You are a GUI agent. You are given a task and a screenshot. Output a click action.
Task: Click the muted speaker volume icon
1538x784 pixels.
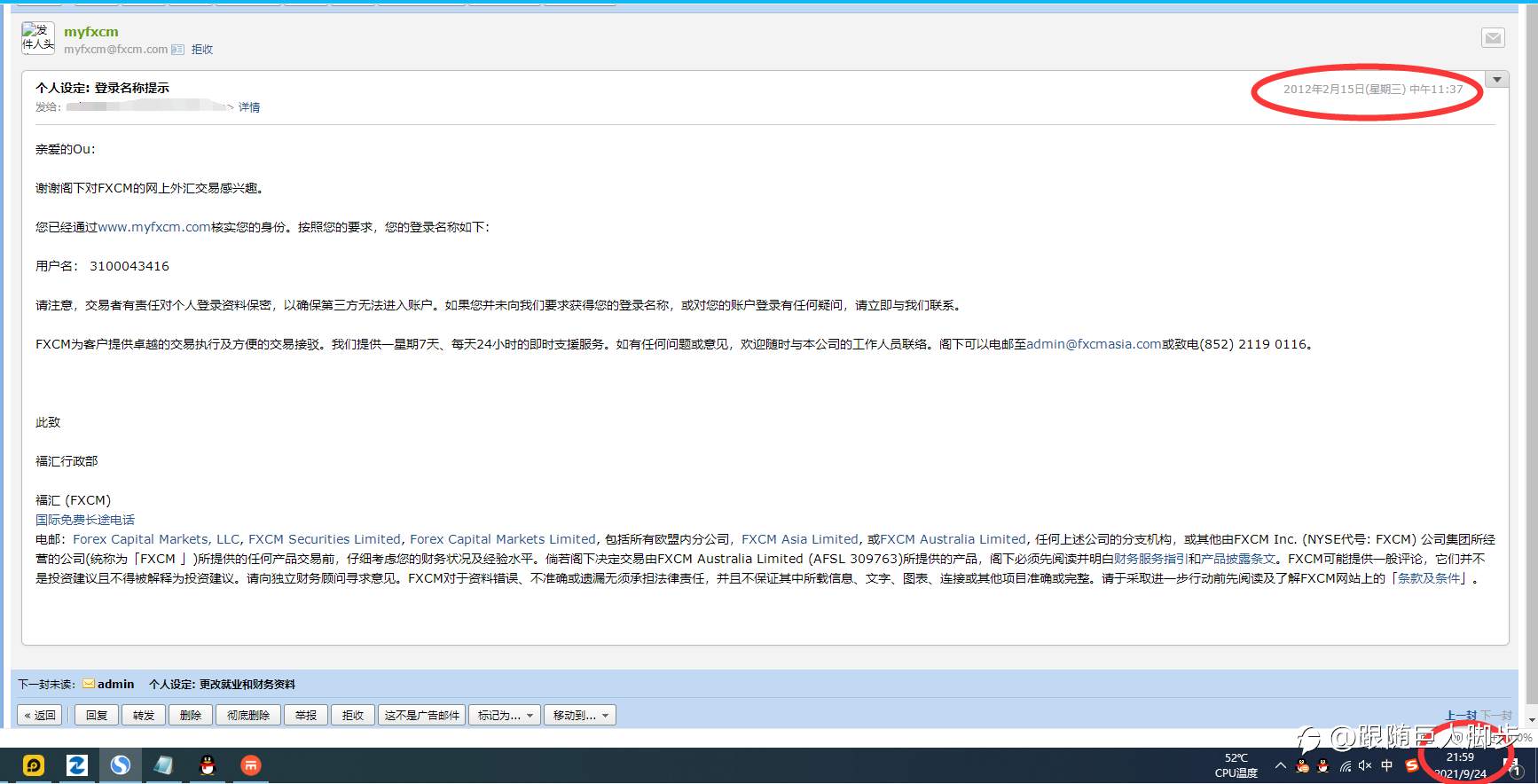[x=1365, y=766]
